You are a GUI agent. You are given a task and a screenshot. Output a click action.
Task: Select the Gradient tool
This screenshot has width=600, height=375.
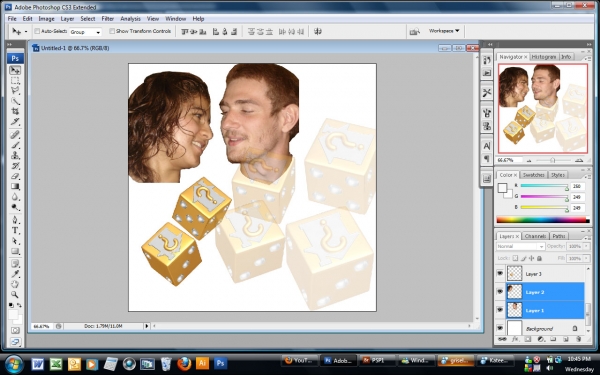click(15, 186)
